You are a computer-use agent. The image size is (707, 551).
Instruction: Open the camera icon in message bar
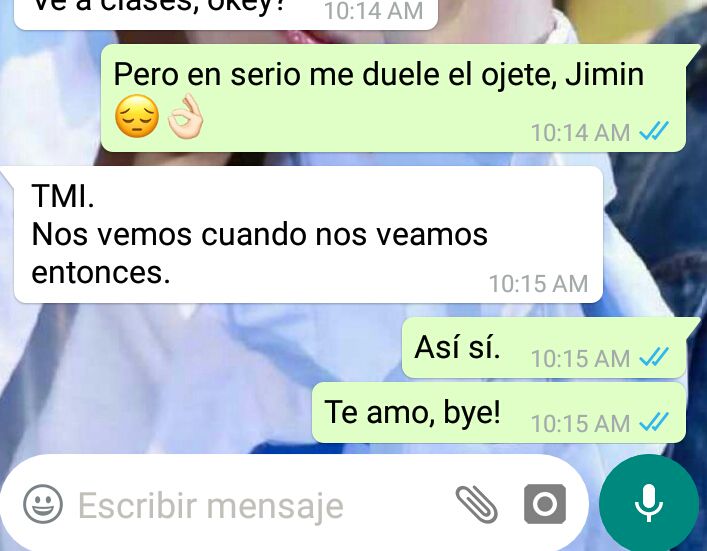tap(545, 504)
